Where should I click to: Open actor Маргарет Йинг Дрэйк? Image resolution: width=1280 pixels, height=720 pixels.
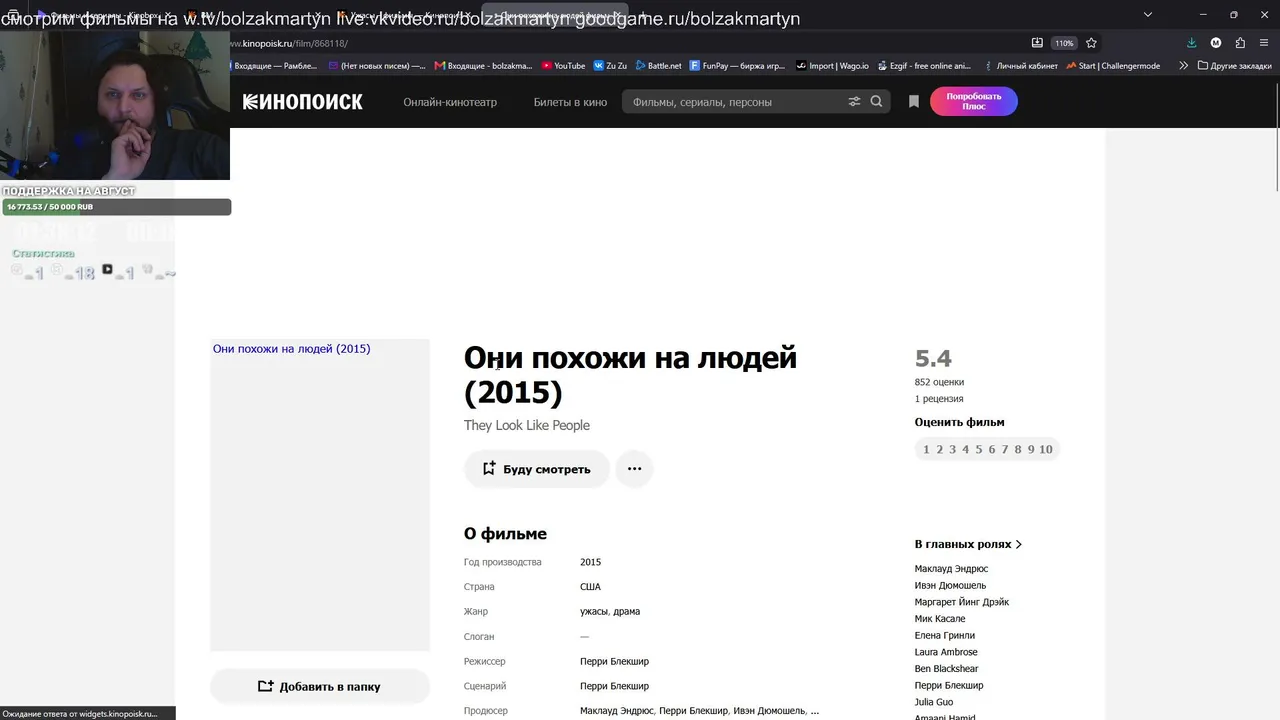(962, 602)
